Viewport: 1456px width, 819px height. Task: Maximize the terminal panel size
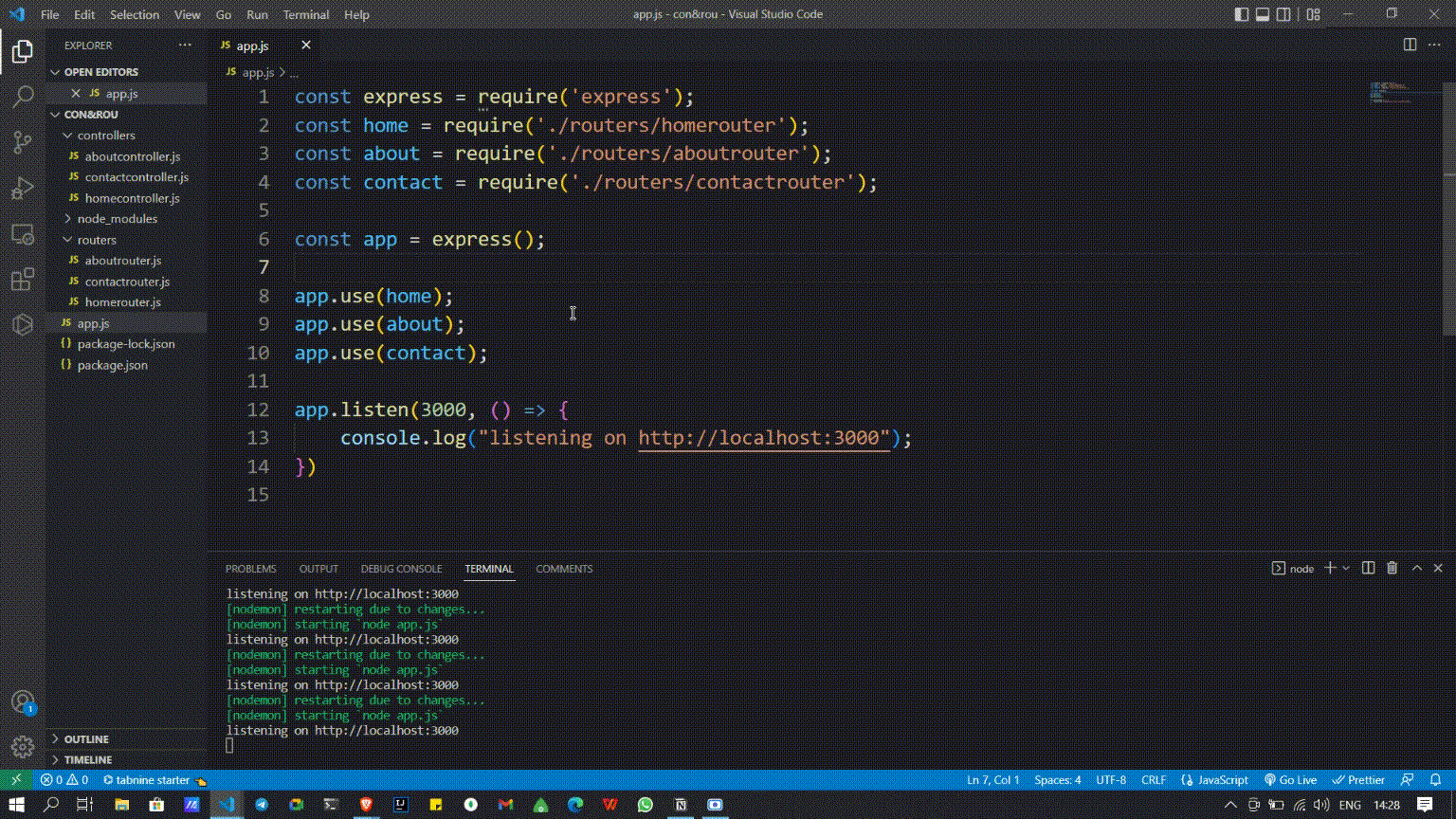coord(1417,568)
